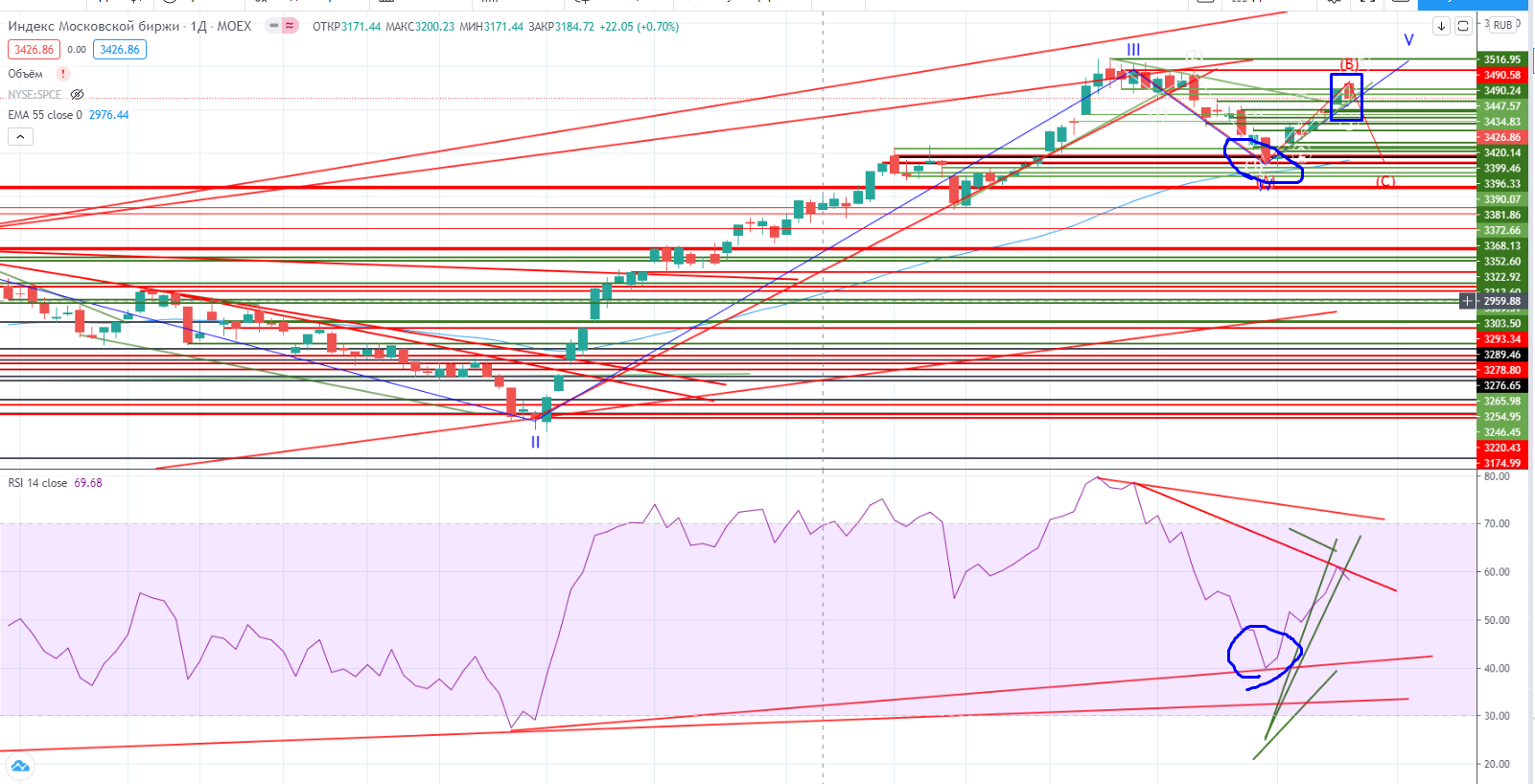Toggle the pink approximate-data indicator
This screenshot has height=784, width=1535.
click(290, 27)
